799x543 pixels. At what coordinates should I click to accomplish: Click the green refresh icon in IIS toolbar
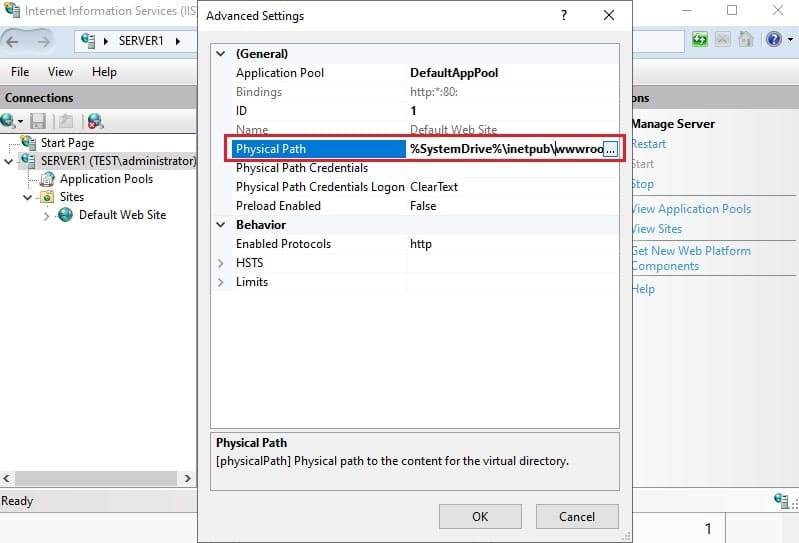[700, 39]
